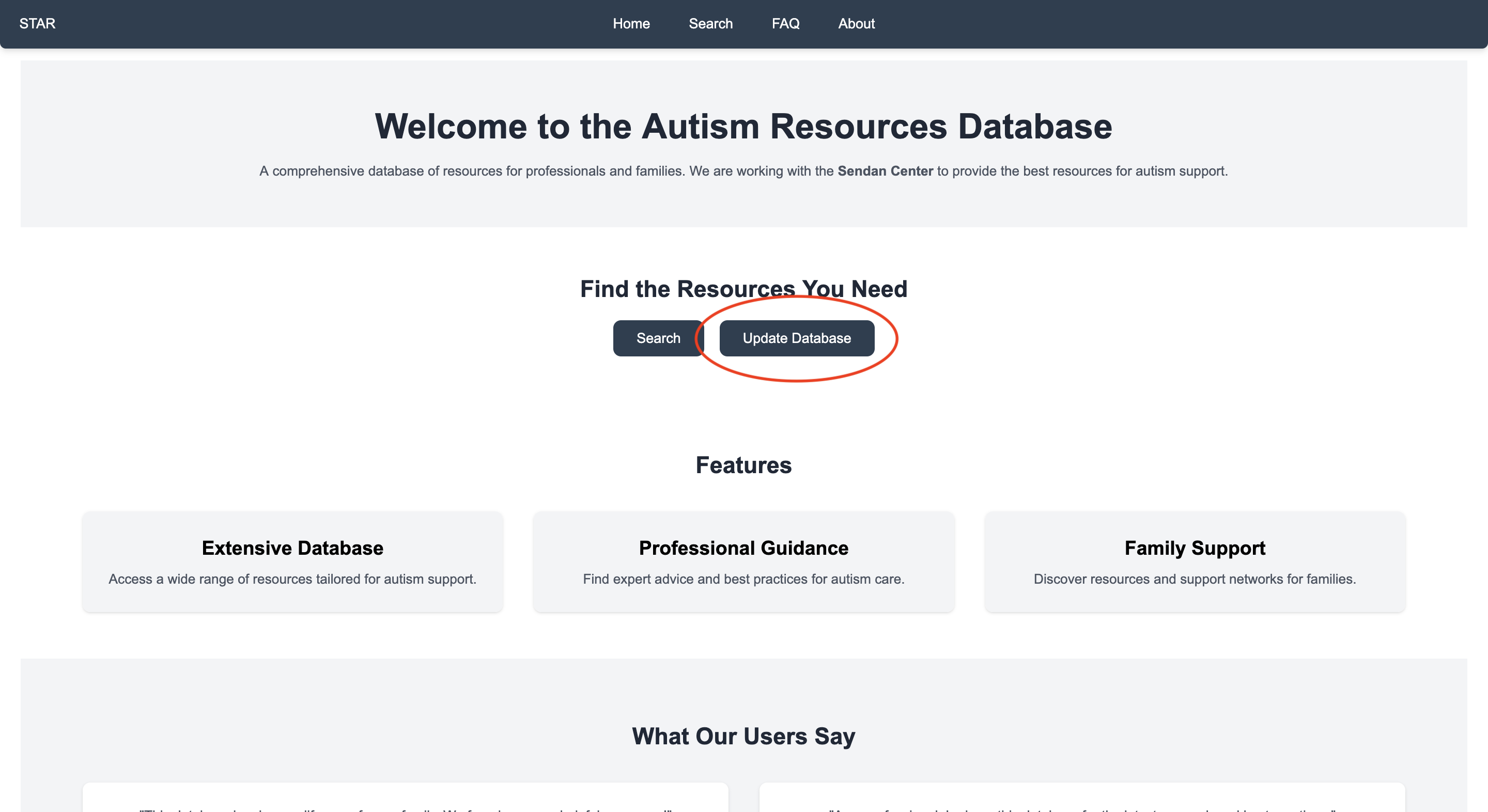
Task: Click the expert advice text under Professional Guidance
Action: coord(743,579)
